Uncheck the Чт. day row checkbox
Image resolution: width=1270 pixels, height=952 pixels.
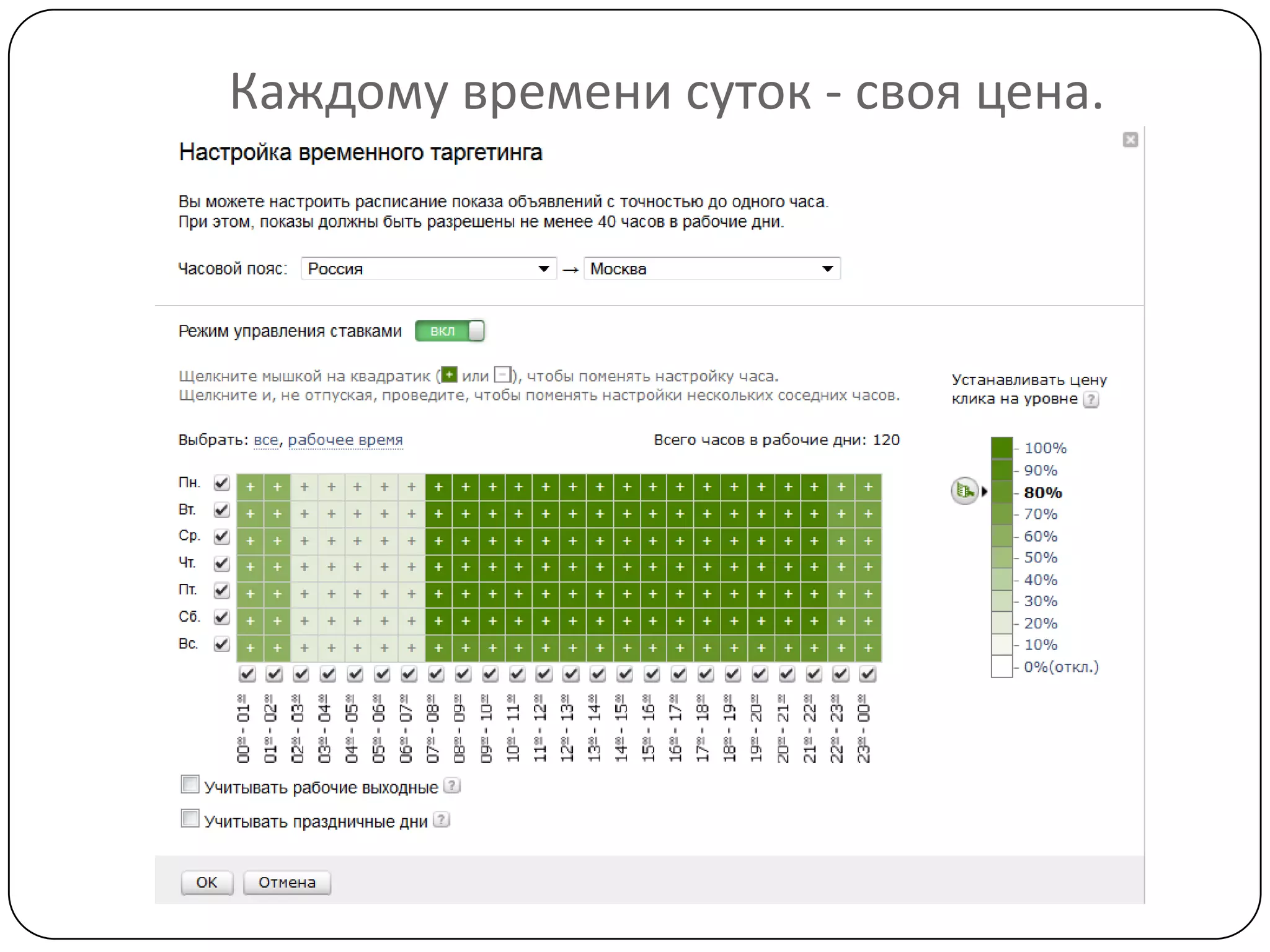[x=221, y=564]
